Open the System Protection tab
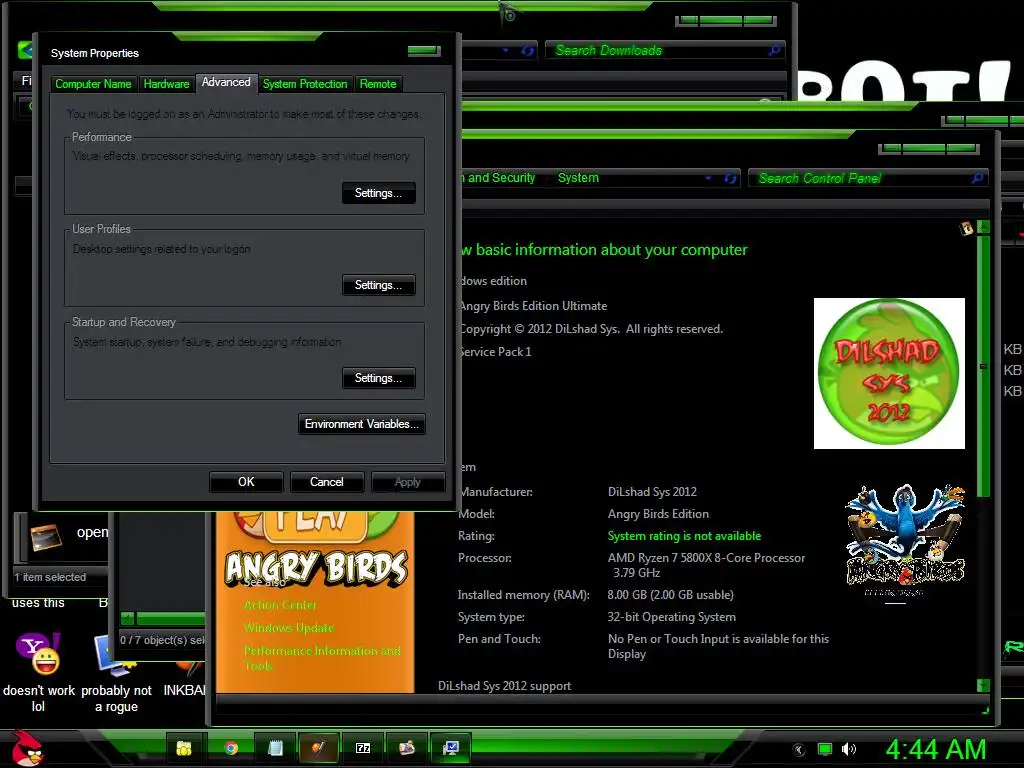The image size is (1024, 768). [305, 84]
